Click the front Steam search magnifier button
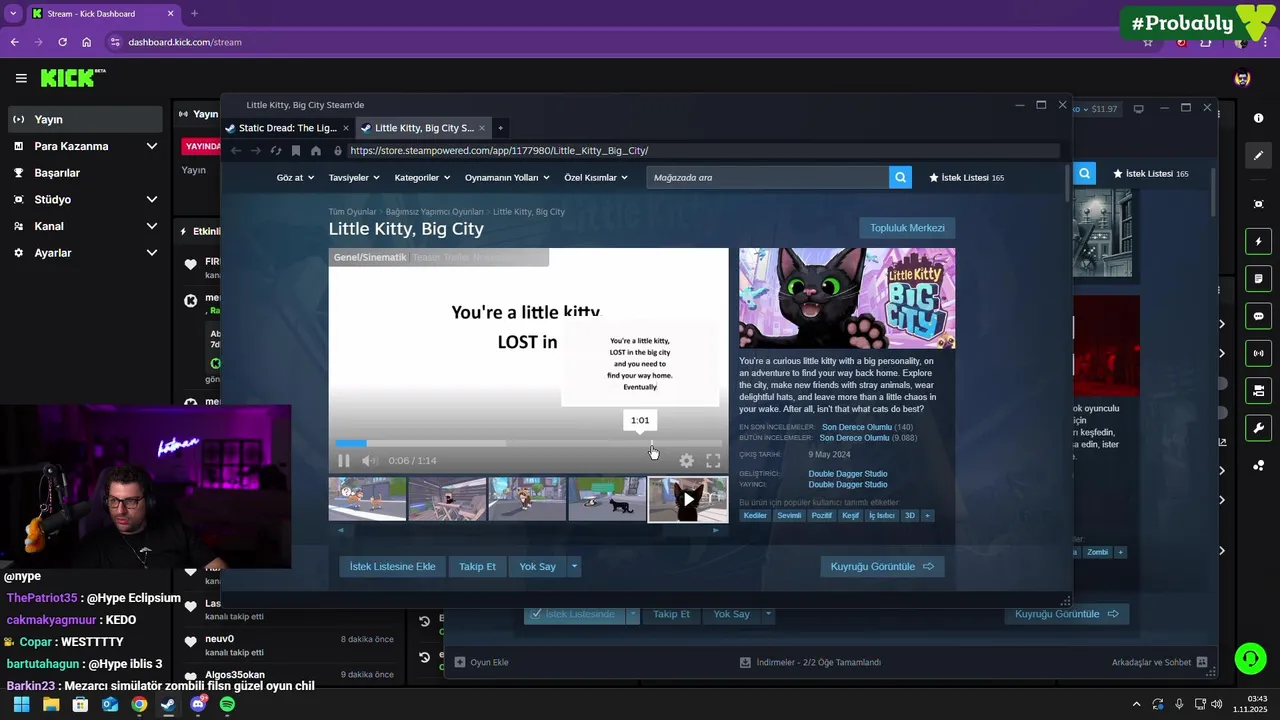1280x720 pixels. pyautogui.click(x=901, y=177)
